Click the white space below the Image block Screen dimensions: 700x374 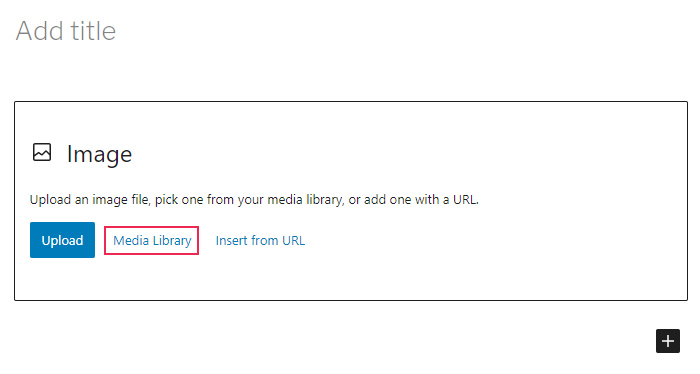[312, 339]
